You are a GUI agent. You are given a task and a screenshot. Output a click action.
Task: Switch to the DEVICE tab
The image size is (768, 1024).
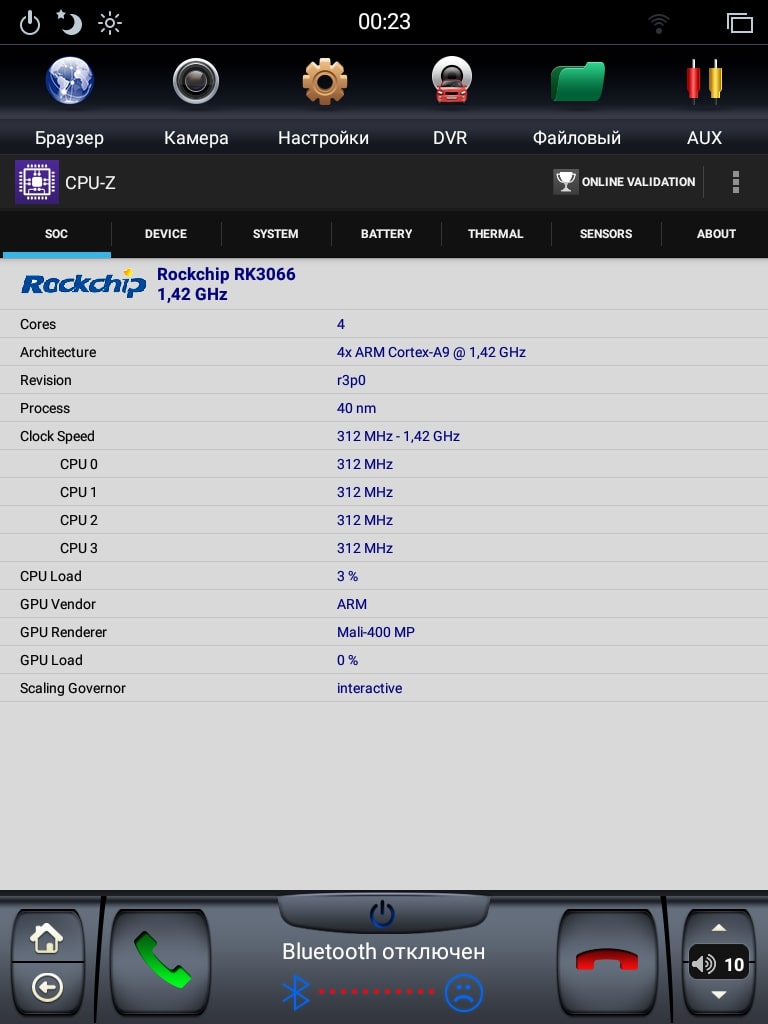tap(166, 234)
